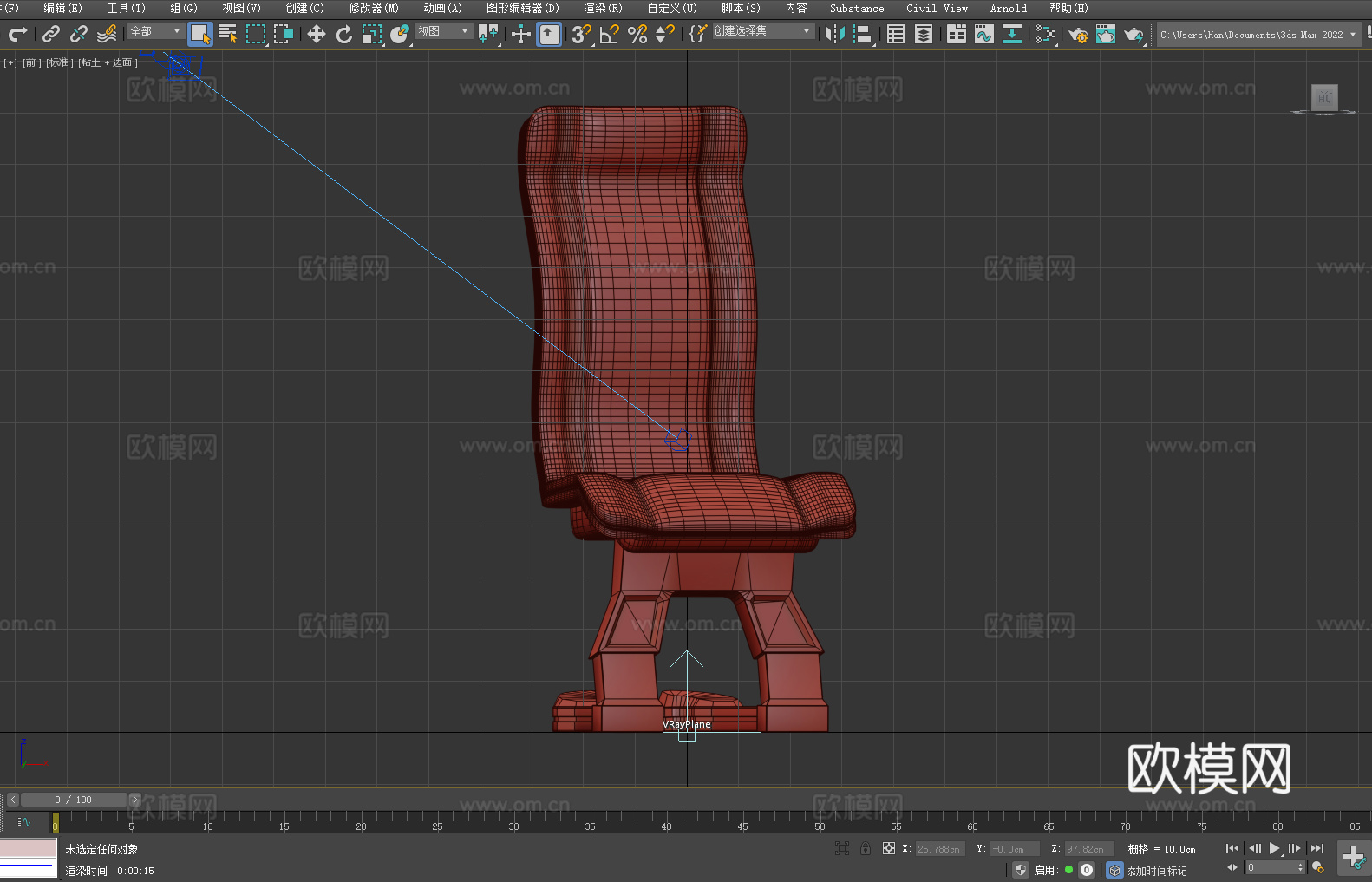Open the project path 3ds Max 2022 dropdown
This screenshot has height=882, width=1372.
coord(1258,35)
